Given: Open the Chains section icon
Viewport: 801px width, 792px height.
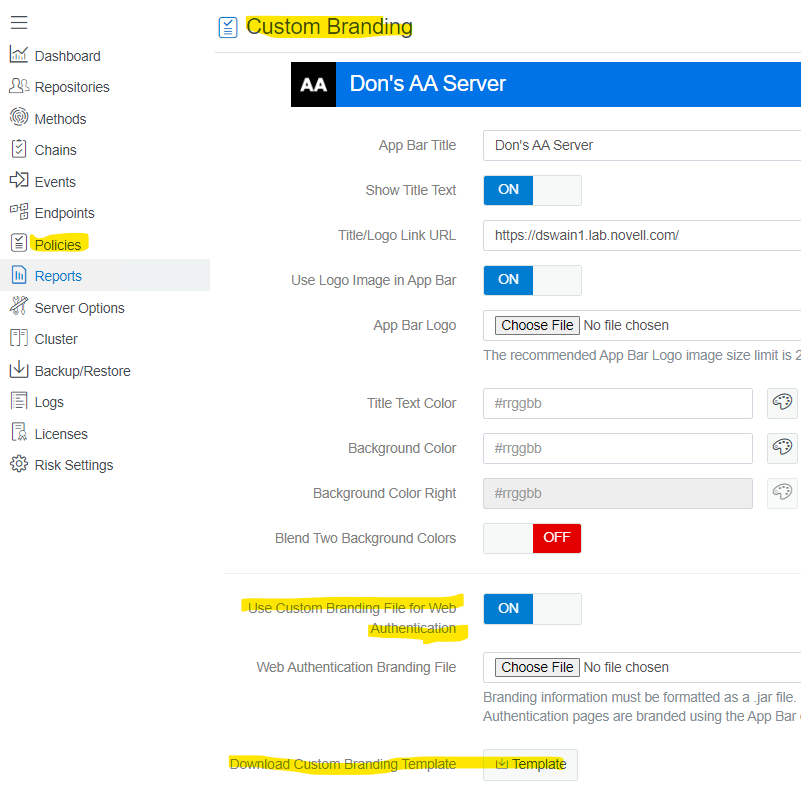Looking at the screenshot, I should pyautogui.click(x=18, y=149).
